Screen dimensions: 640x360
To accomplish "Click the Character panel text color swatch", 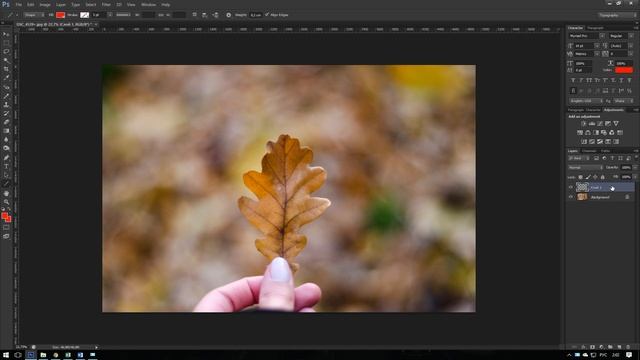I will tap(624, 70).
